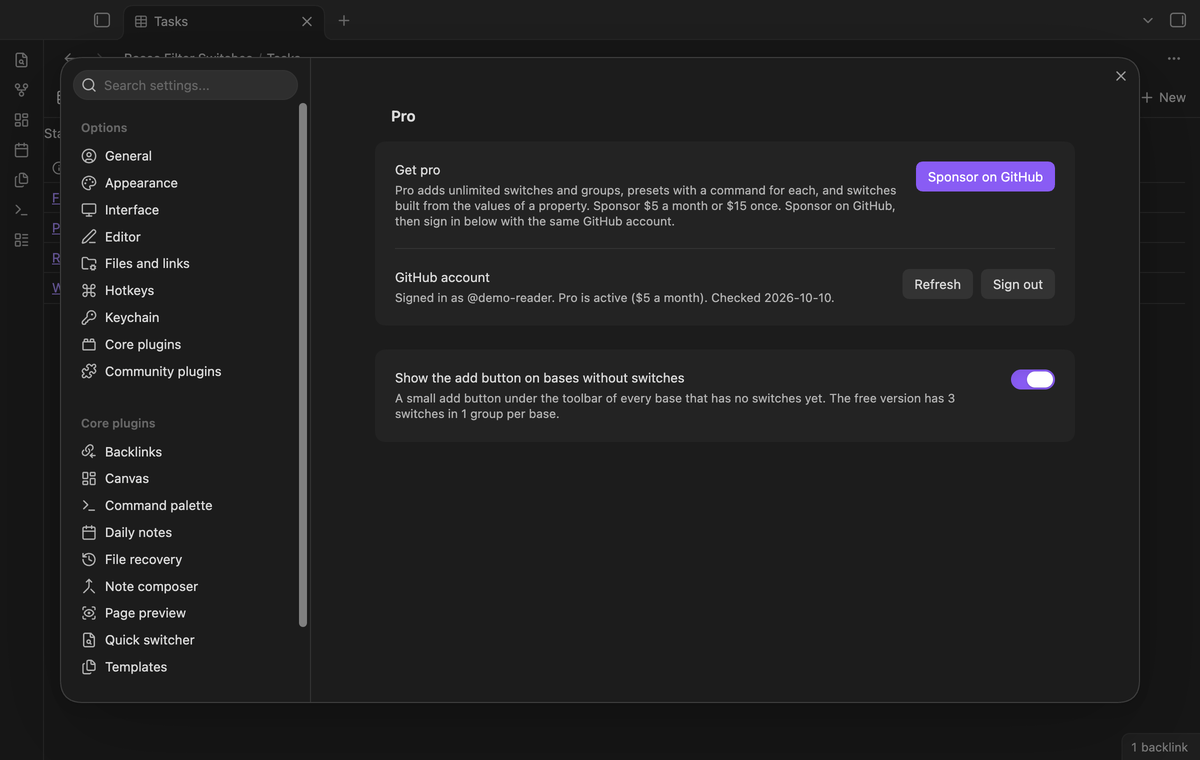Toggle the right sidebar icon
The height and width of the screenshot is (760, 1200).
[1177, 20]
